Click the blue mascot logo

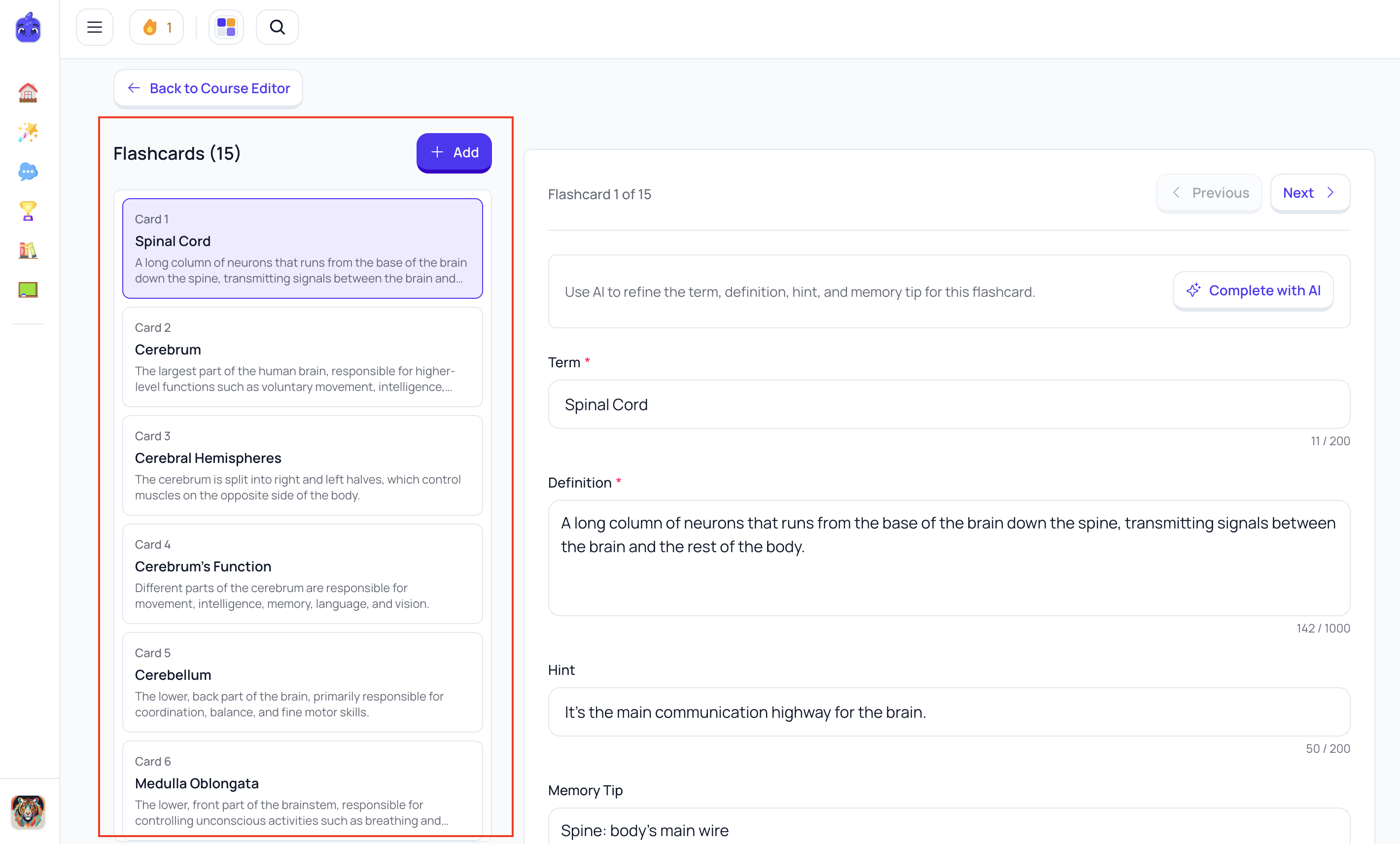(x=28, y=27)
